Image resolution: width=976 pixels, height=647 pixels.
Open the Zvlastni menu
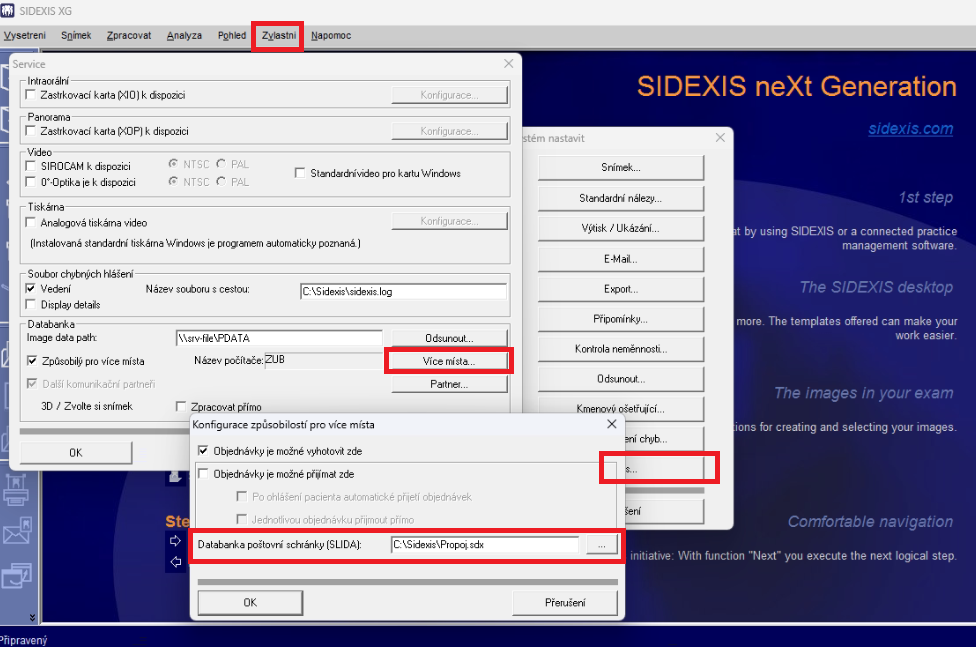278,35
